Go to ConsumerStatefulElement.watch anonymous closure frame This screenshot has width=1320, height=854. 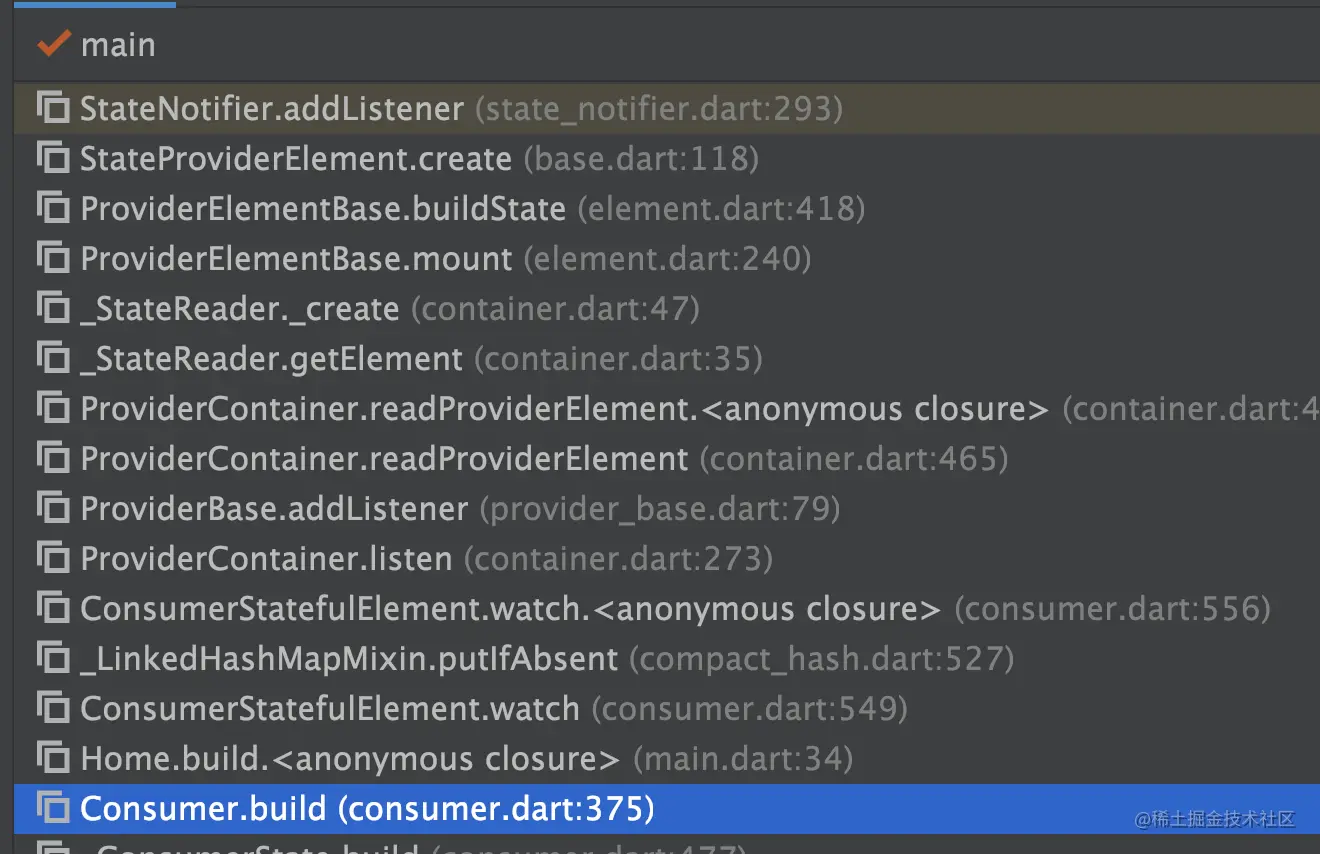point(510,609)
